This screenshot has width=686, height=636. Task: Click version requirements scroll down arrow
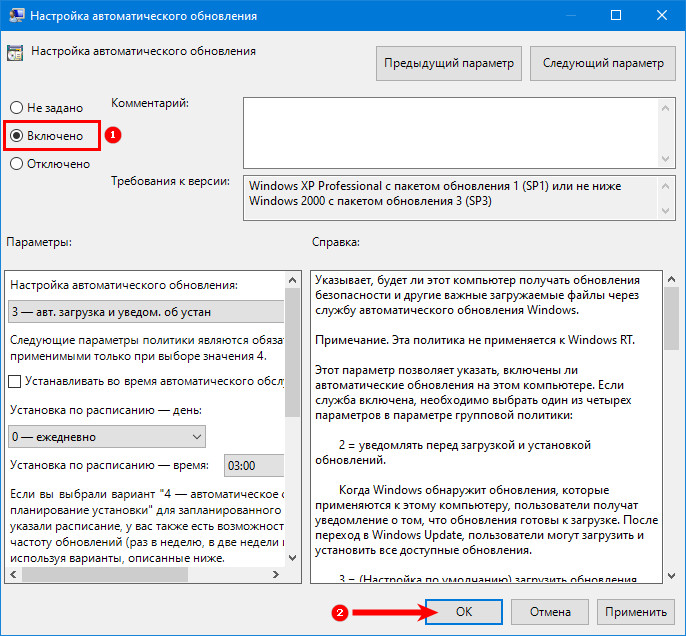(x=665, y=211)
